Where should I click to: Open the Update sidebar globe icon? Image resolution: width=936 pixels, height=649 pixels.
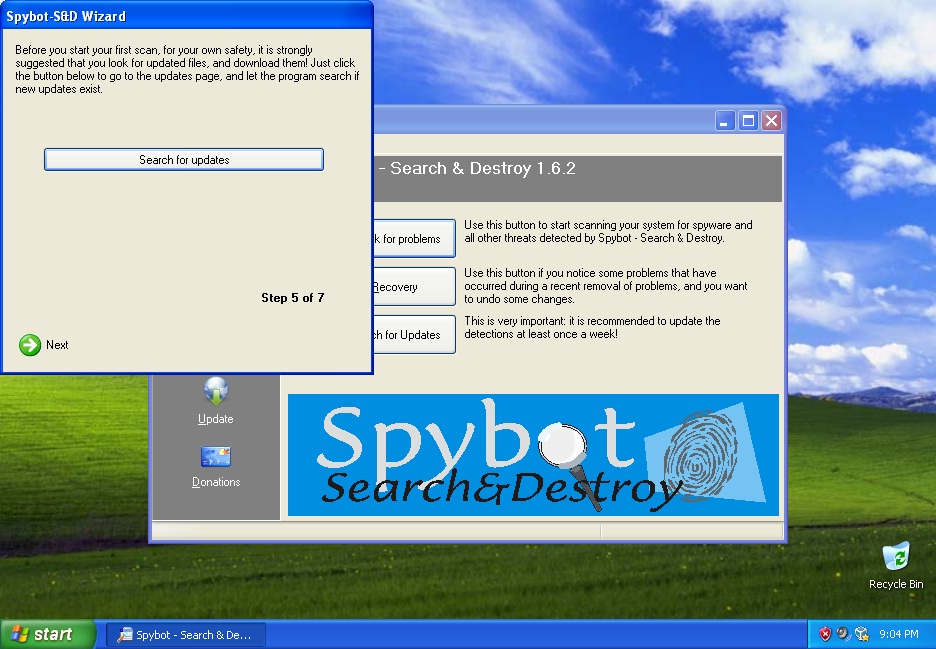pyautogui.click(x=215, y=391)
